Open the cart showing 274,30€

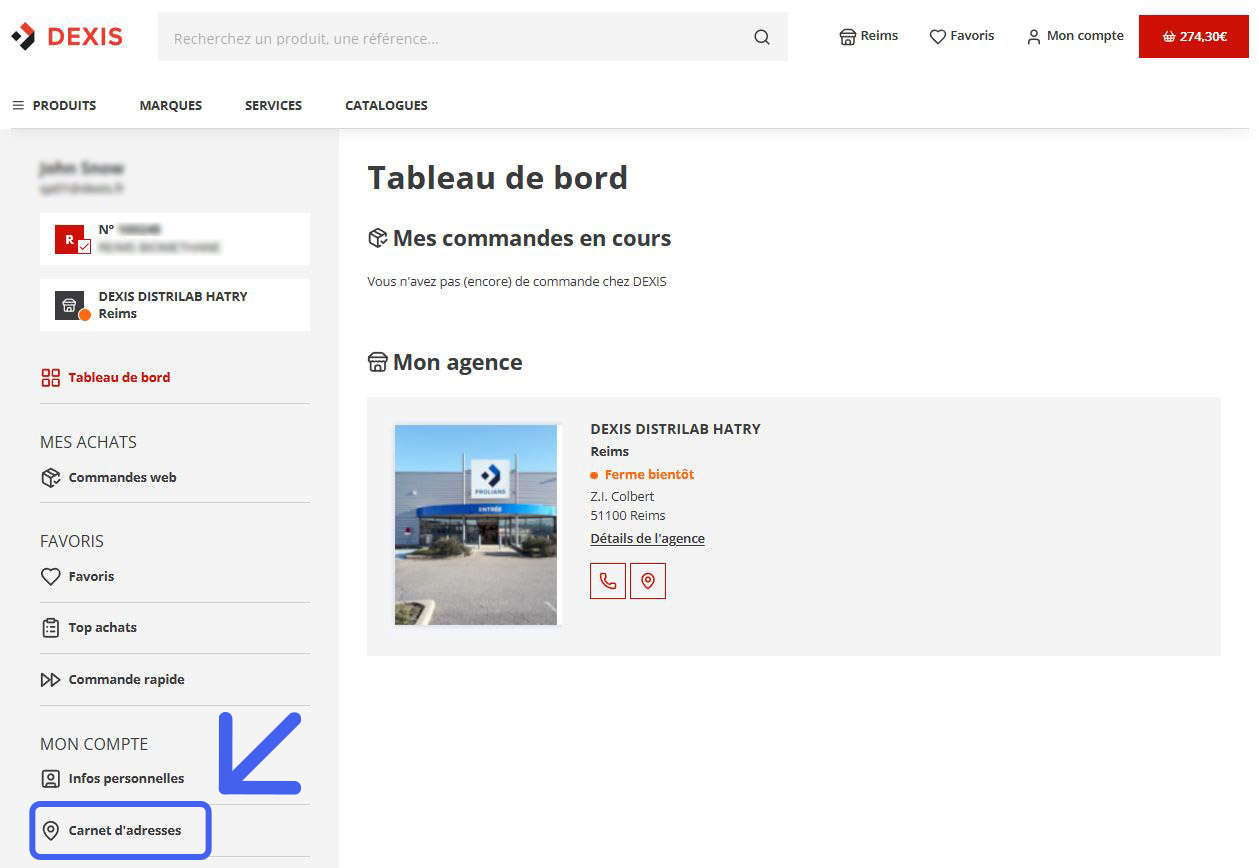coord(1194,36)
